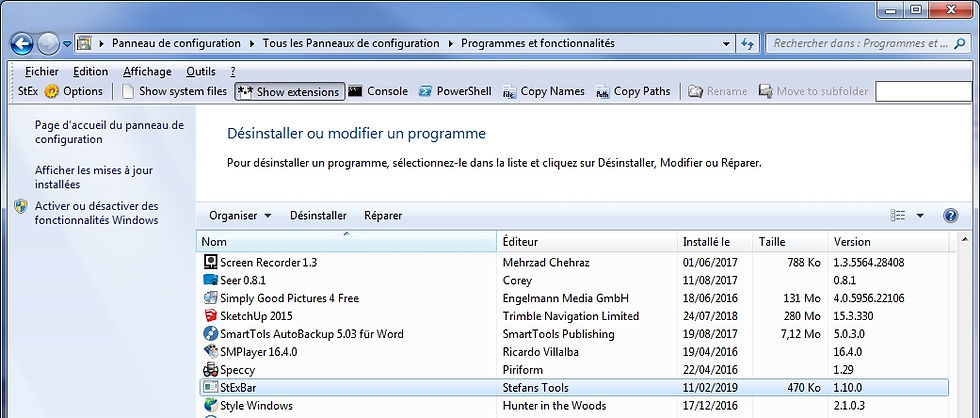The image size is (980, 418).
Task: Sort by Installé le column
Action: (716, 242)
